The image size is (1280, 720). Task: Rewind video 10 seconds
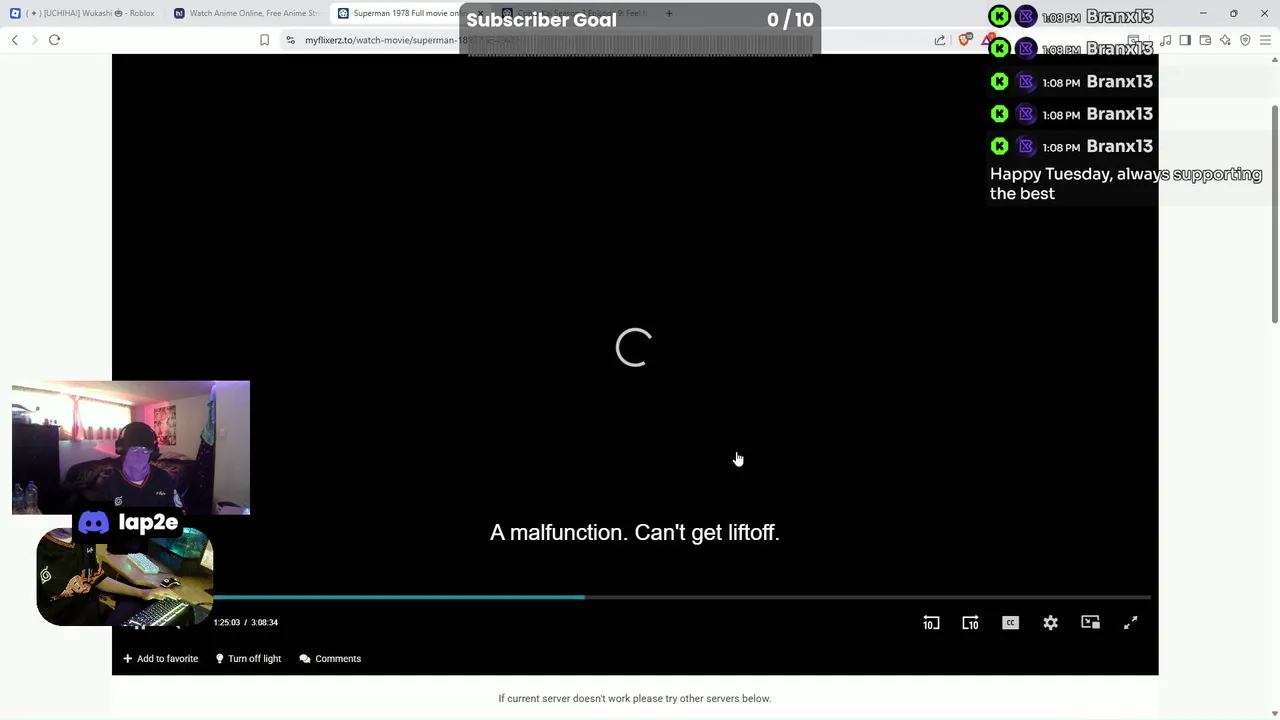point(931,623)
